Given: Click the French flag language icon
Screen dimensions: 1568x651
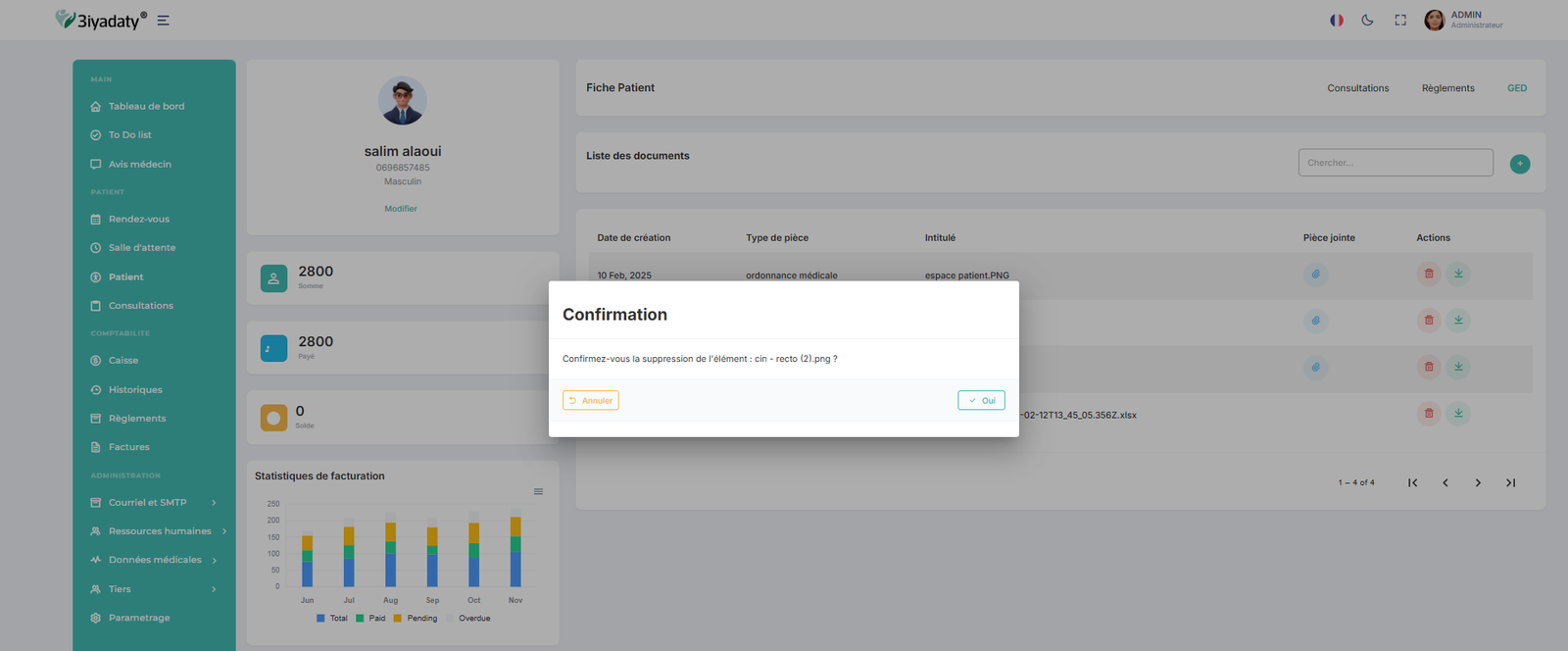Looking at the screenshot, I should point(1336,20).
